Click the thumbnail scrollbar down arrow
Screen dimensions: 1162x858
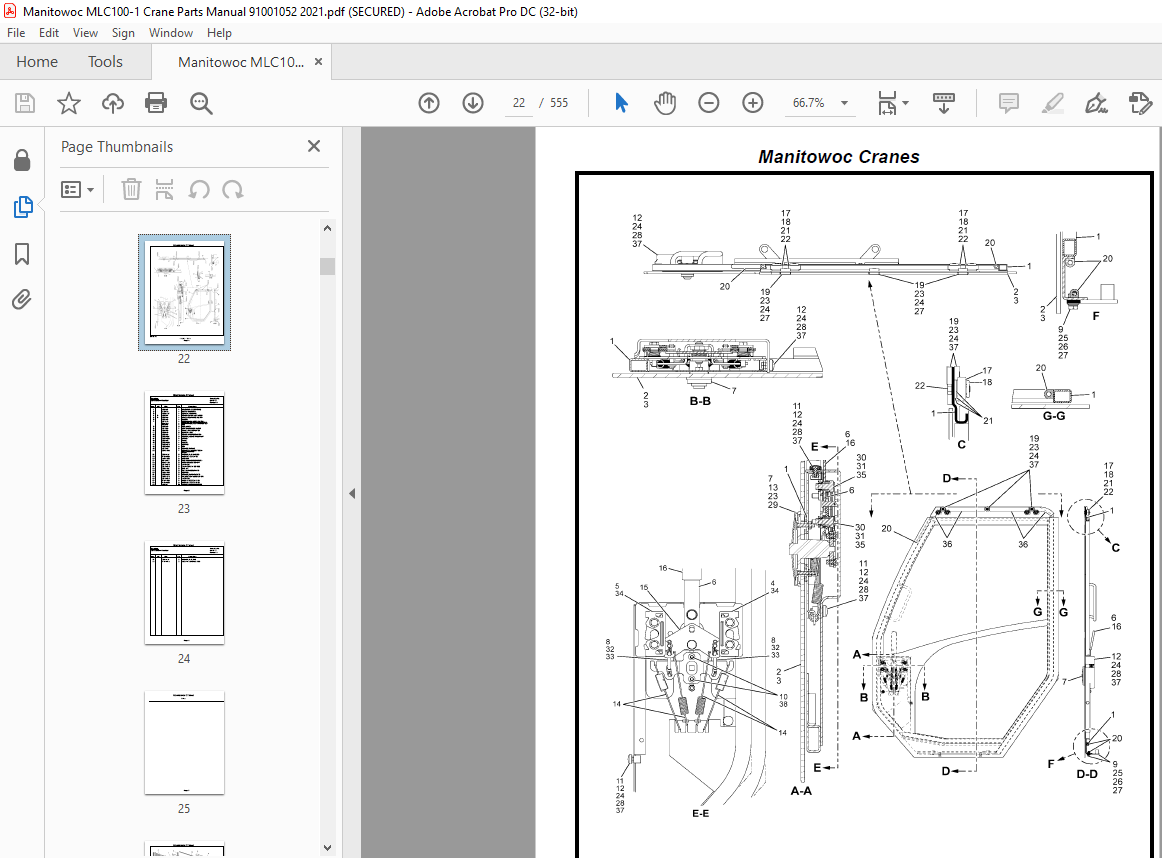pyautogui.click(x=328, y=848)
